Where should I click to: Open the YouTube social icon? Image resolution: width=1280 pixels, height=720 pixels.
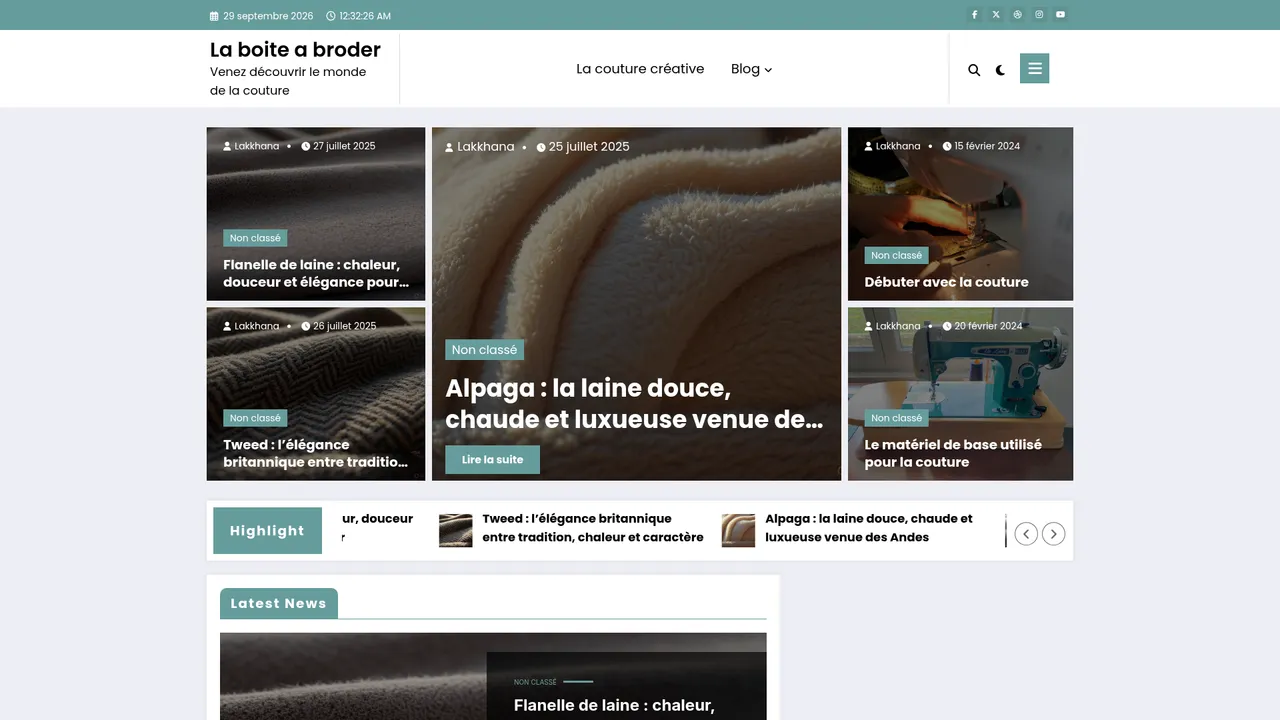pos(1061,15)
